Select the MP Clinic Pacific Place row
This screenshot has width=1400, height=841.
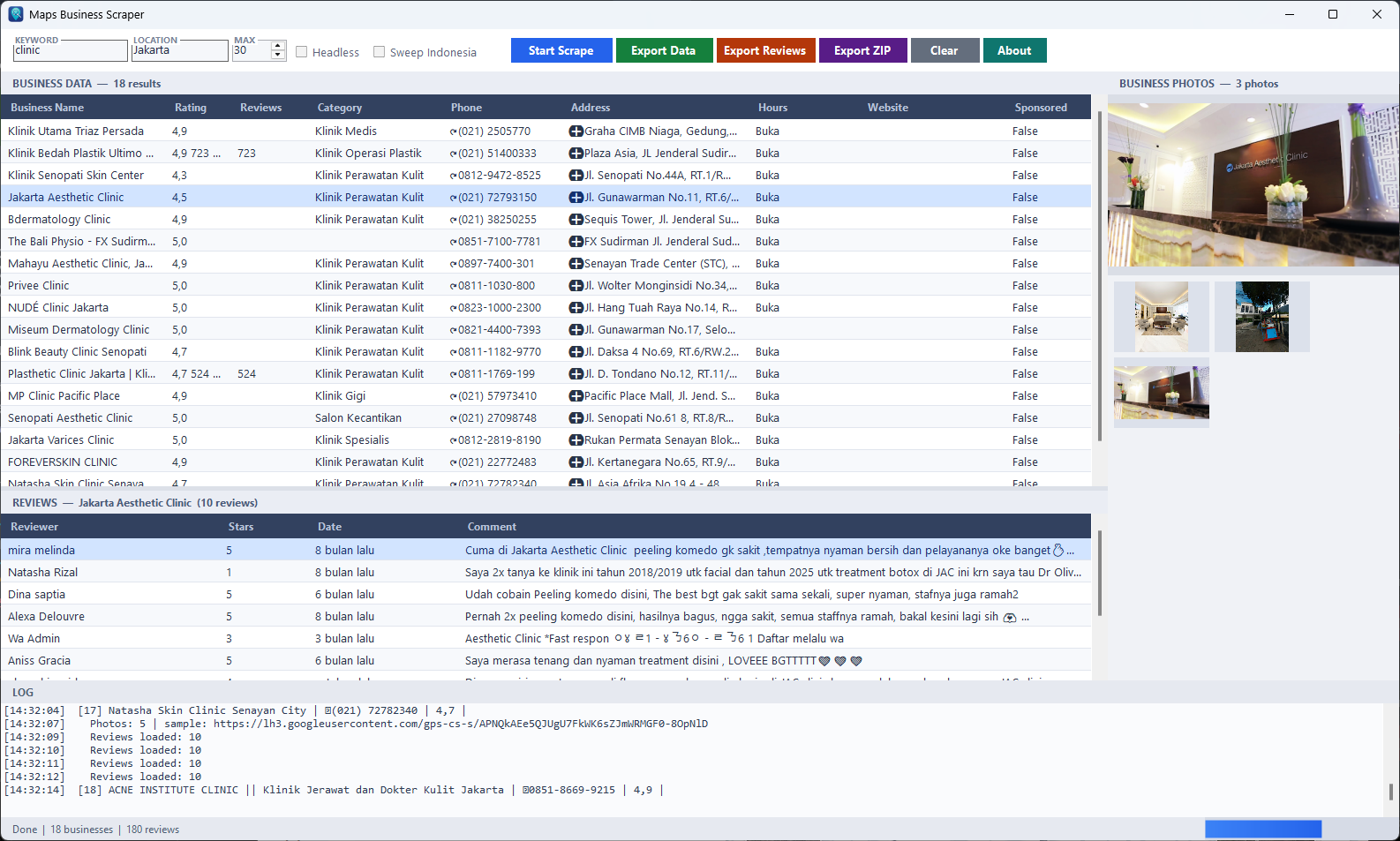point(546,395)
